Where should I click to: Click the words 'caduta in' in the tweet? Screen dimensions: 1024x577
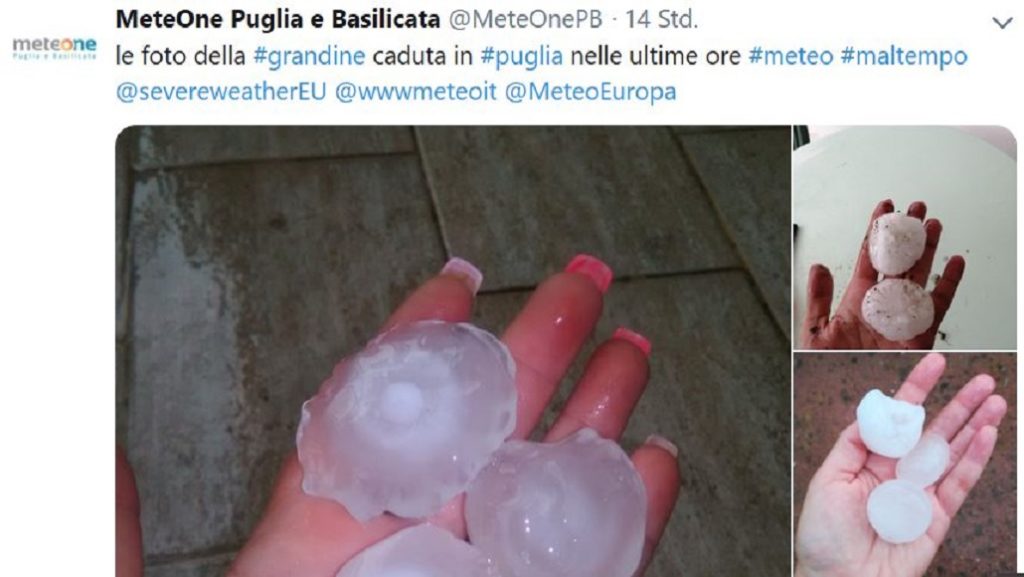(423, 56)
